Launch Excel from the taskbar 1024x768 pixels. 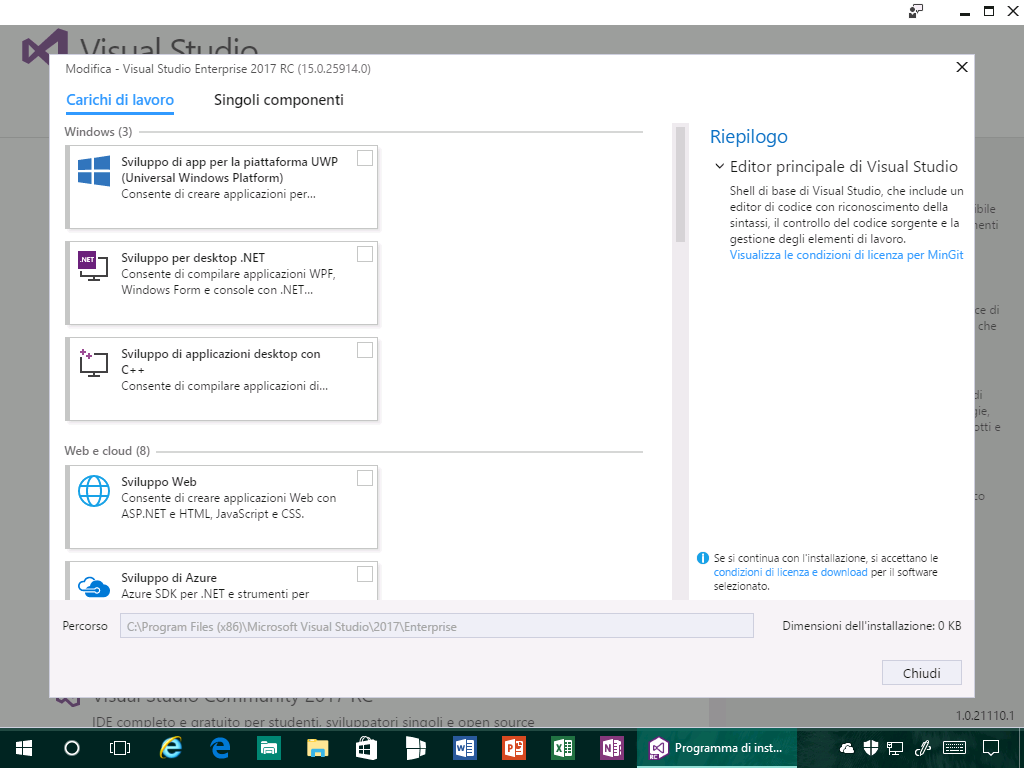click(563, 748)
